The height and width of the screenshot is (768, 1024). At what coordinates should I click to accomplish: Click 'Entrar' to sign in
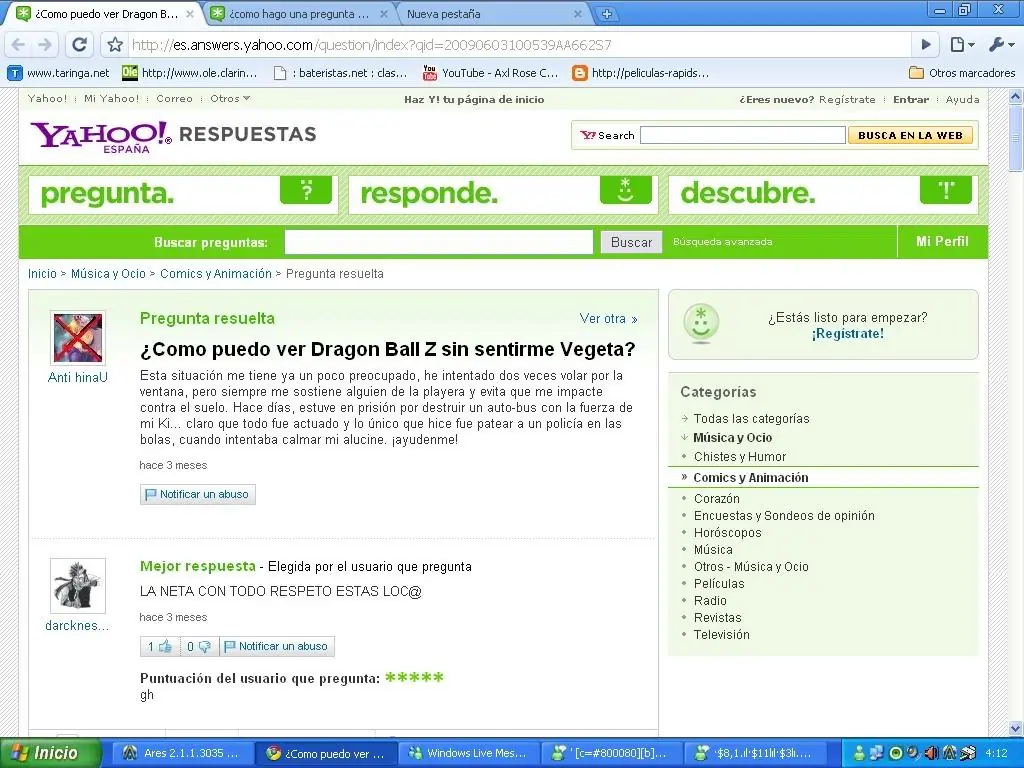911,99
